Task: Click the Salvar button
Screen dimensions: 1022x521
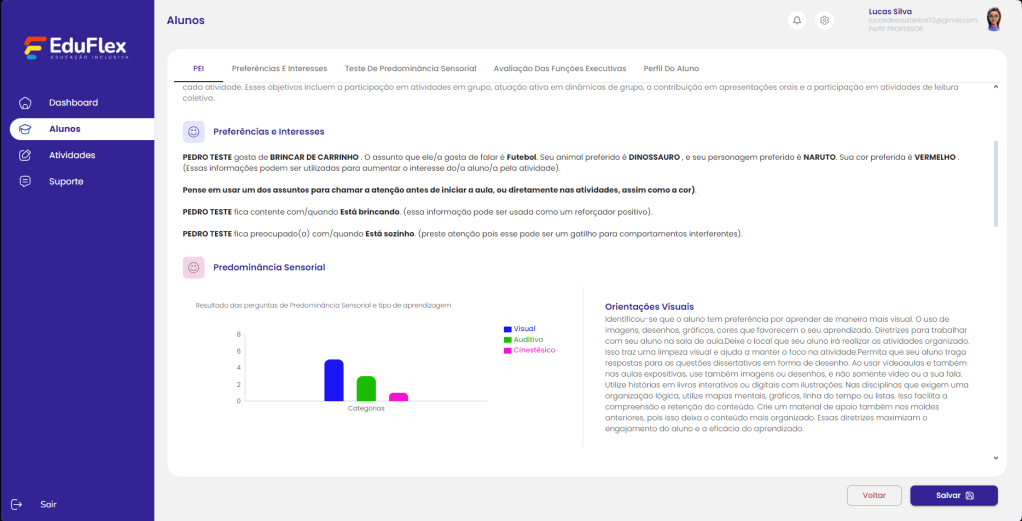Action: [953, 495]
